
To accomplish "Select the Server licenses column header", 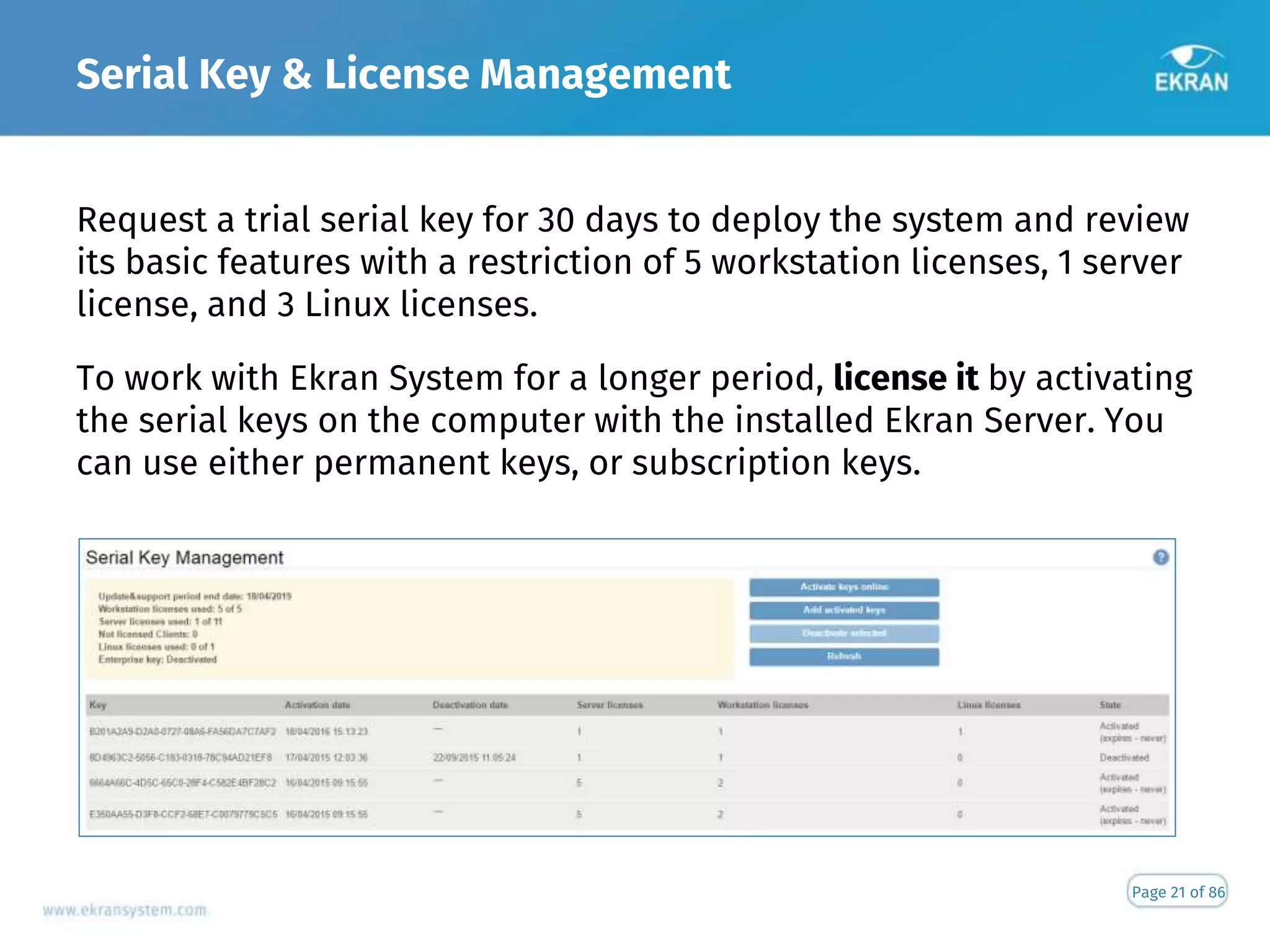I will (610, 705).
